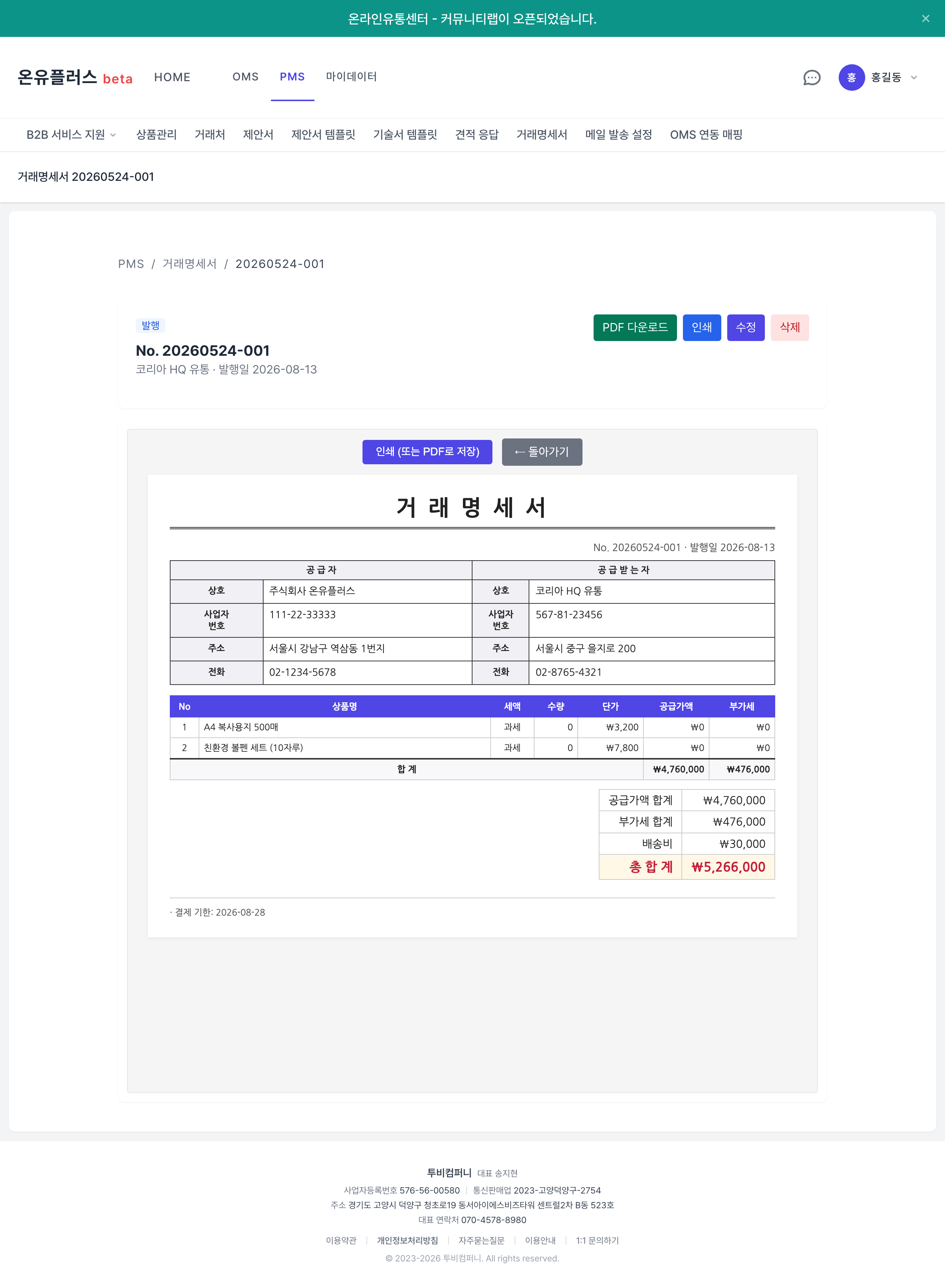Click recipient phone number 02-8765-4321
Viewport: 945px width, 1288px height.
[568, 672]
